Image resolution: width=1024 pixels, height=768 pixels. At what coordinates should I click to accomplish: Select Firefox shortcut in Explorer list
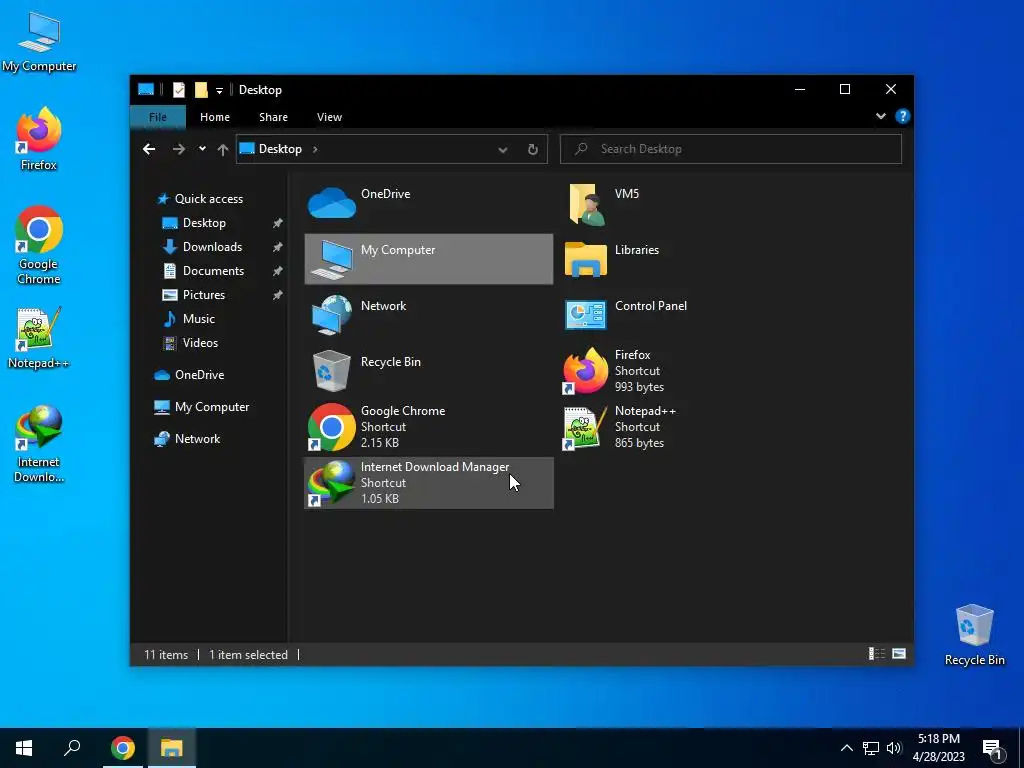point(682,371)
